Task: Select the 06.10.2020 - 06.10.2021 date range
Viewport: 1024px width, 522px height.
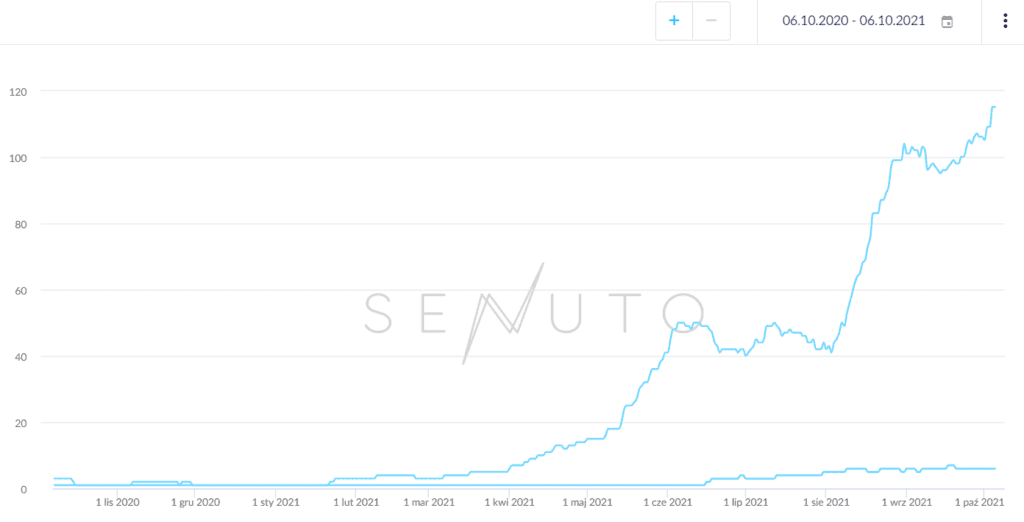Action: pos(854,21)
